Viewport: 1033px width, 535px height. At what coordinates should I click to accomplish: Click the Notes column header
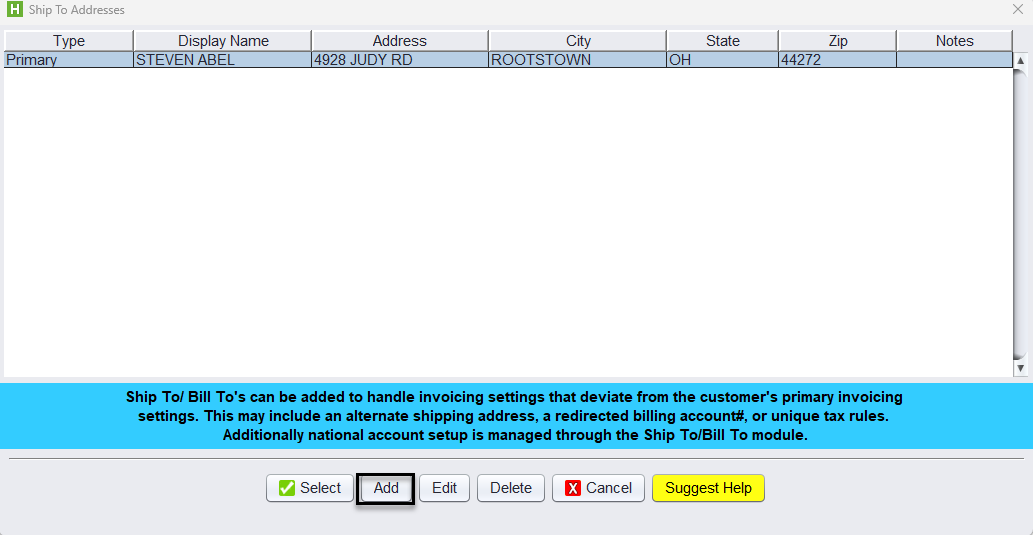pyautogui.click(x=954, y=41)
